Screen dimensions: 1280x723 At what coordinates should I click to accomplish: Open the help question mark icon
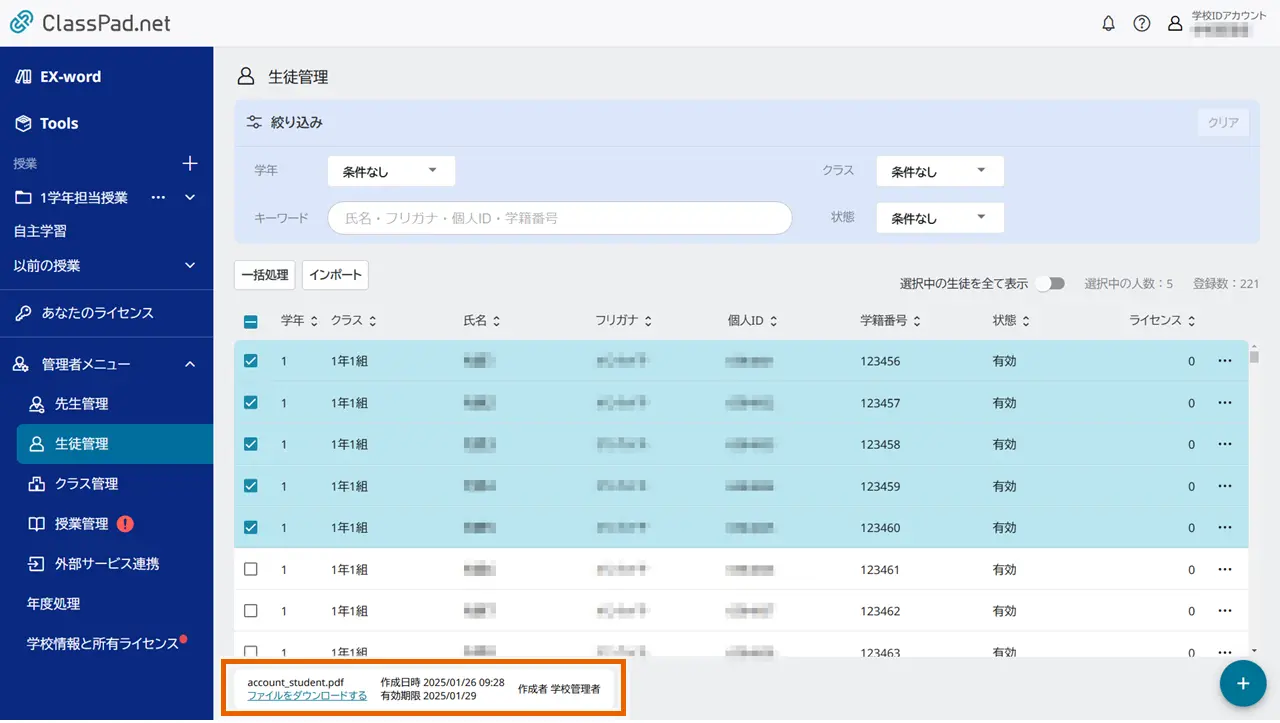(1141, 24)
